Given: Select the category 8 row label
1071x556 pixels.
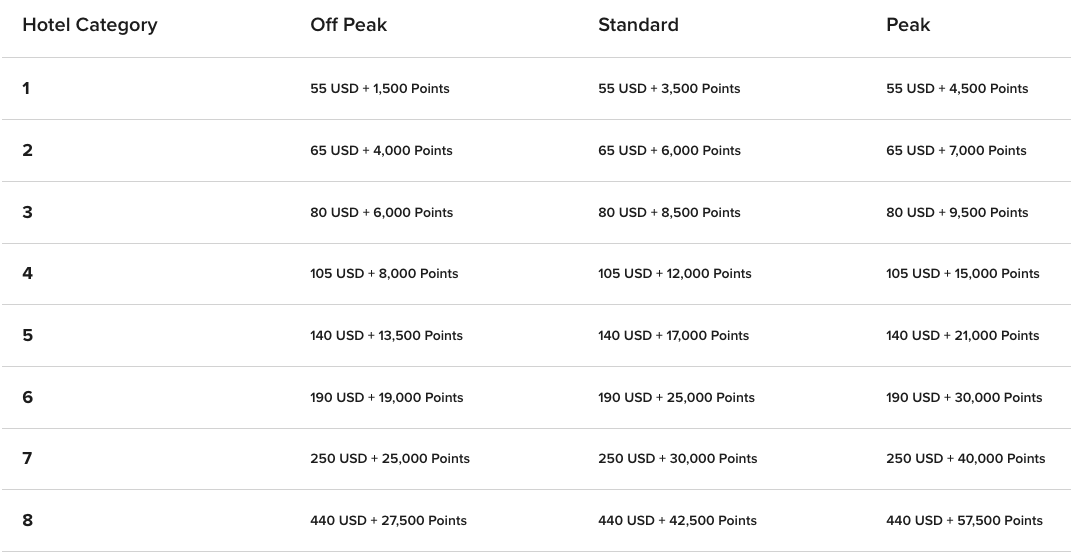Looking at the screenshot, I should pos(27,520).
